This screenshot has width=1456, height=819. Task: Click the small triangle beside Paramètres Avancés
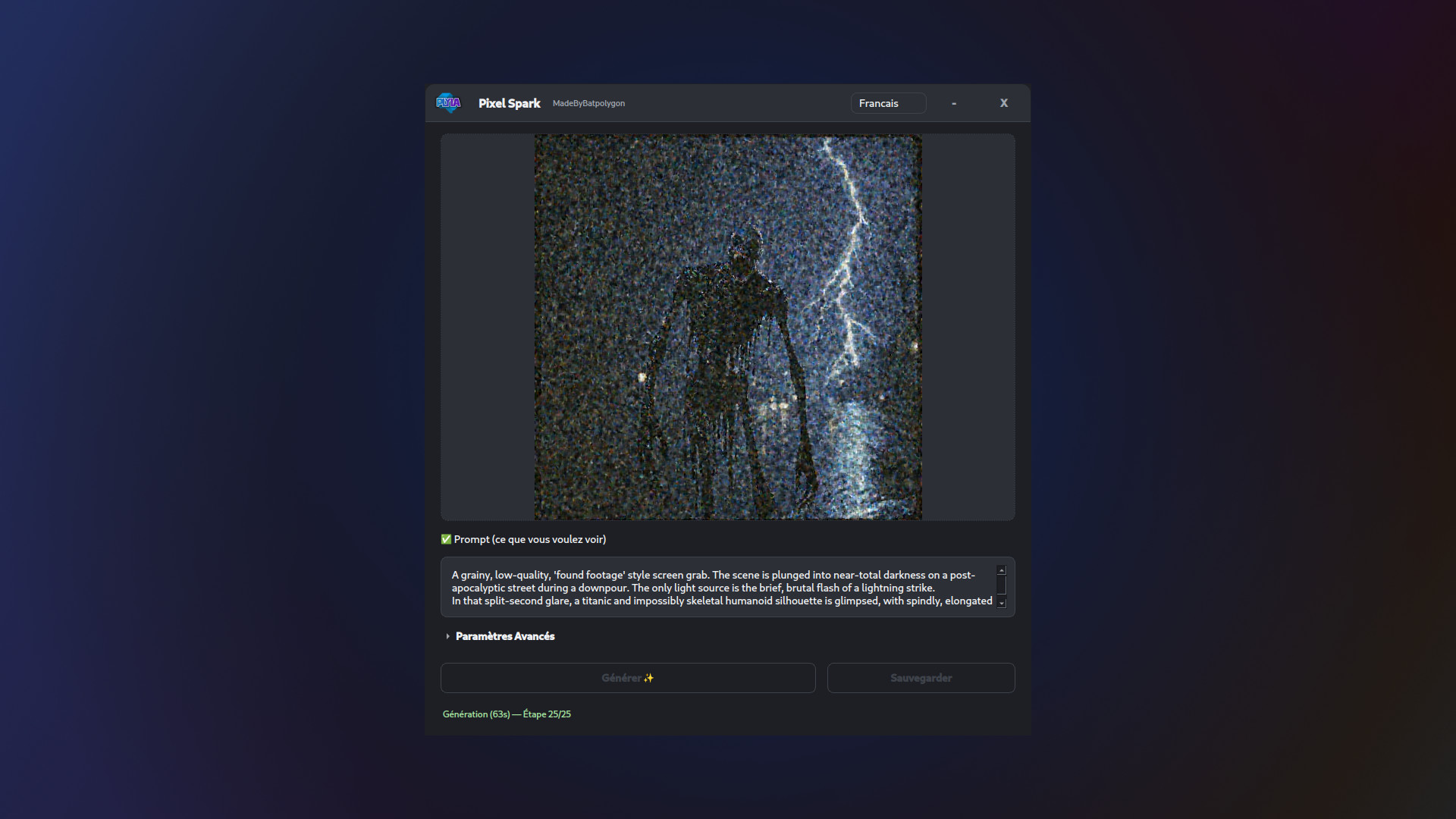pos(447,636)
